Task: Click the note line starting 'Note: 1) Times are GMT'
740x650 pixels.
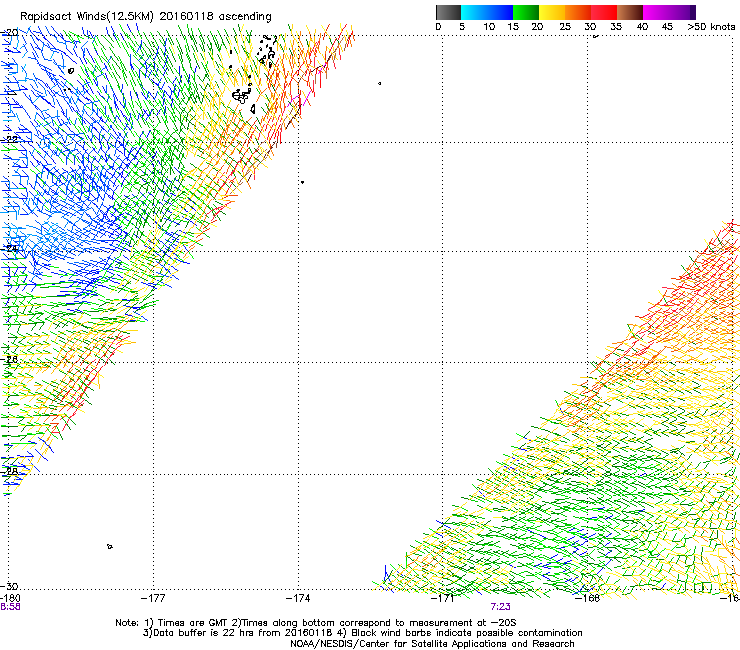Action: coord(315,623)
